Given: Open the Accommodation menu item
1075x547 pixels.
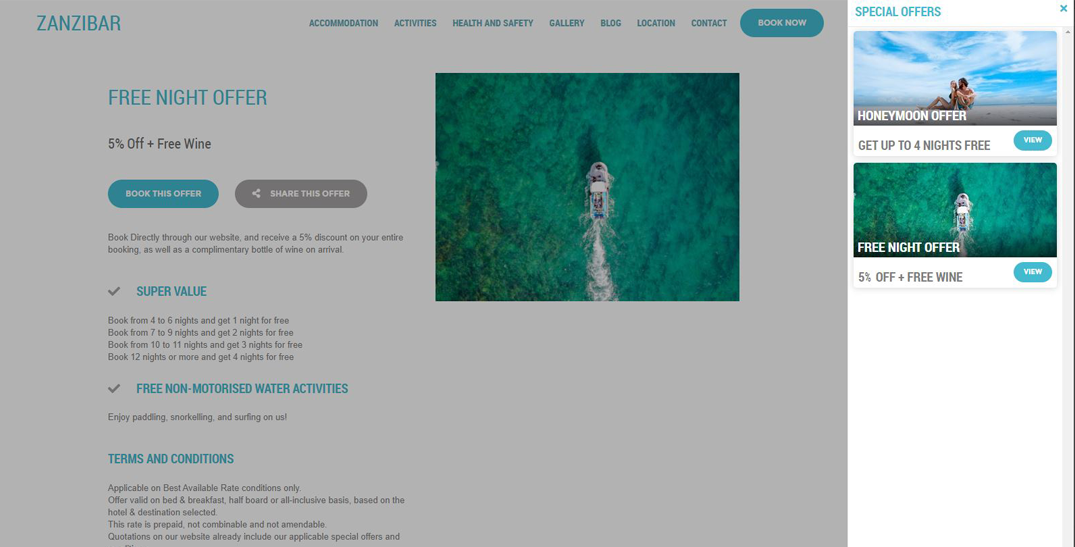Looking at the screenshot, I should click(x=343, y=23).
